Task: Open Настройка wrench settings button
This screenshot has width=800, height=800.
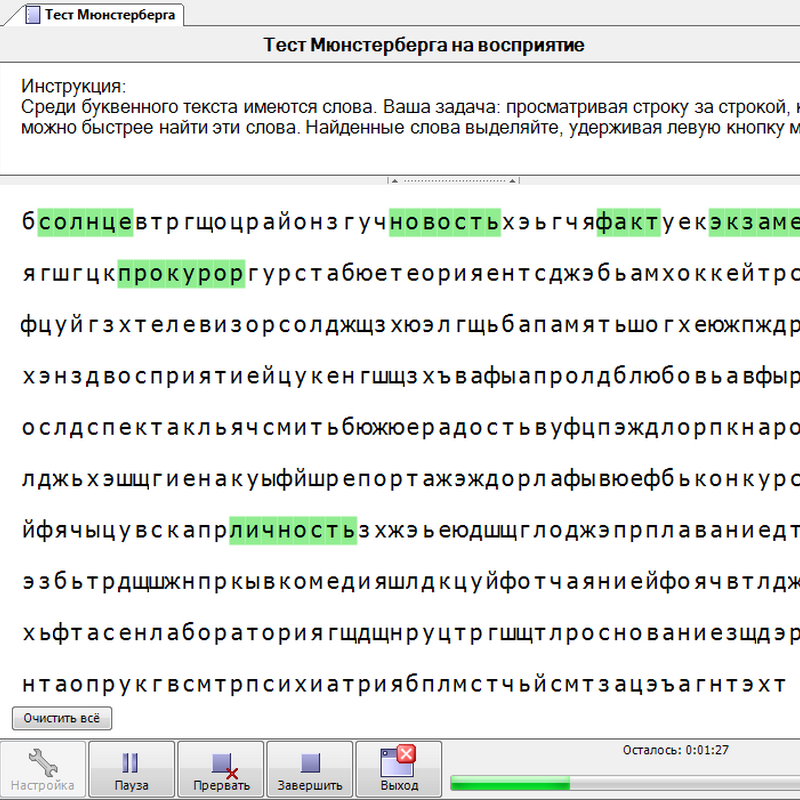Action: coord(42,770)
